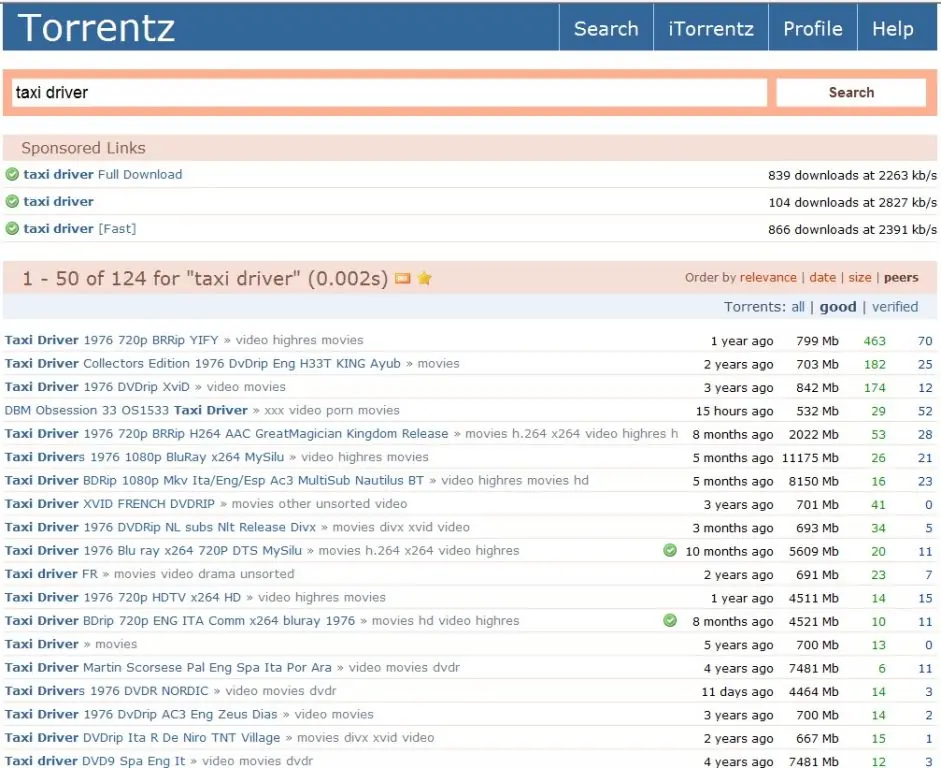Click the RSS feed icon next to search results title
941x768 pixels.
pos(403,278)
